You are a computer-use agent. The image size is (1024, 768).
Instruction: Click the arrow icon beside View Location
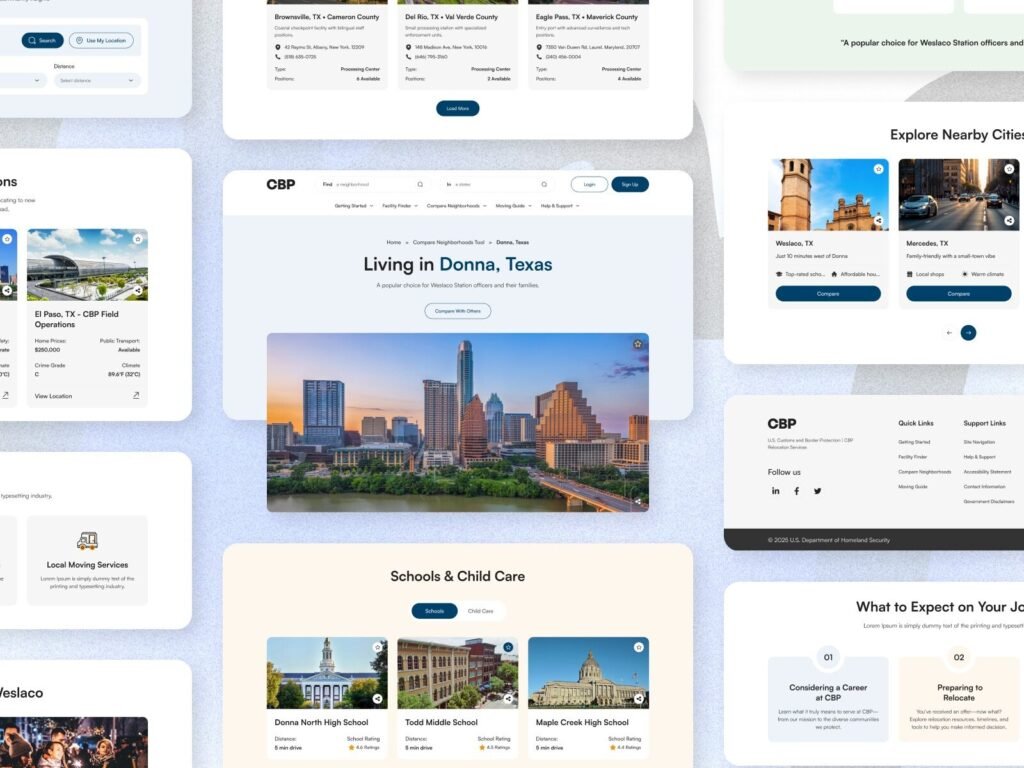136,395
